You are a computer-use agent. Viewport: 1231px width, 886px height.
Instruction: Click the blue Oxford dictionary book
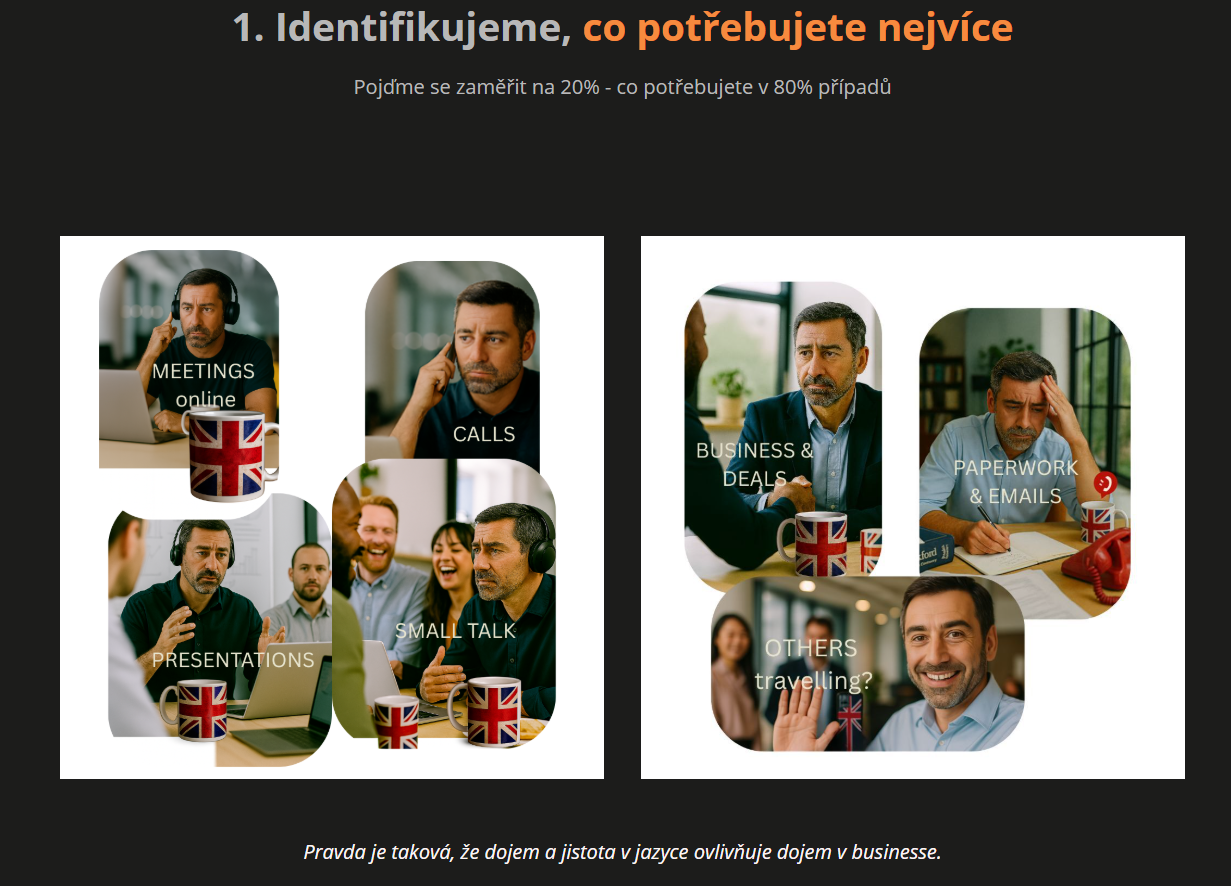point(936,552)
